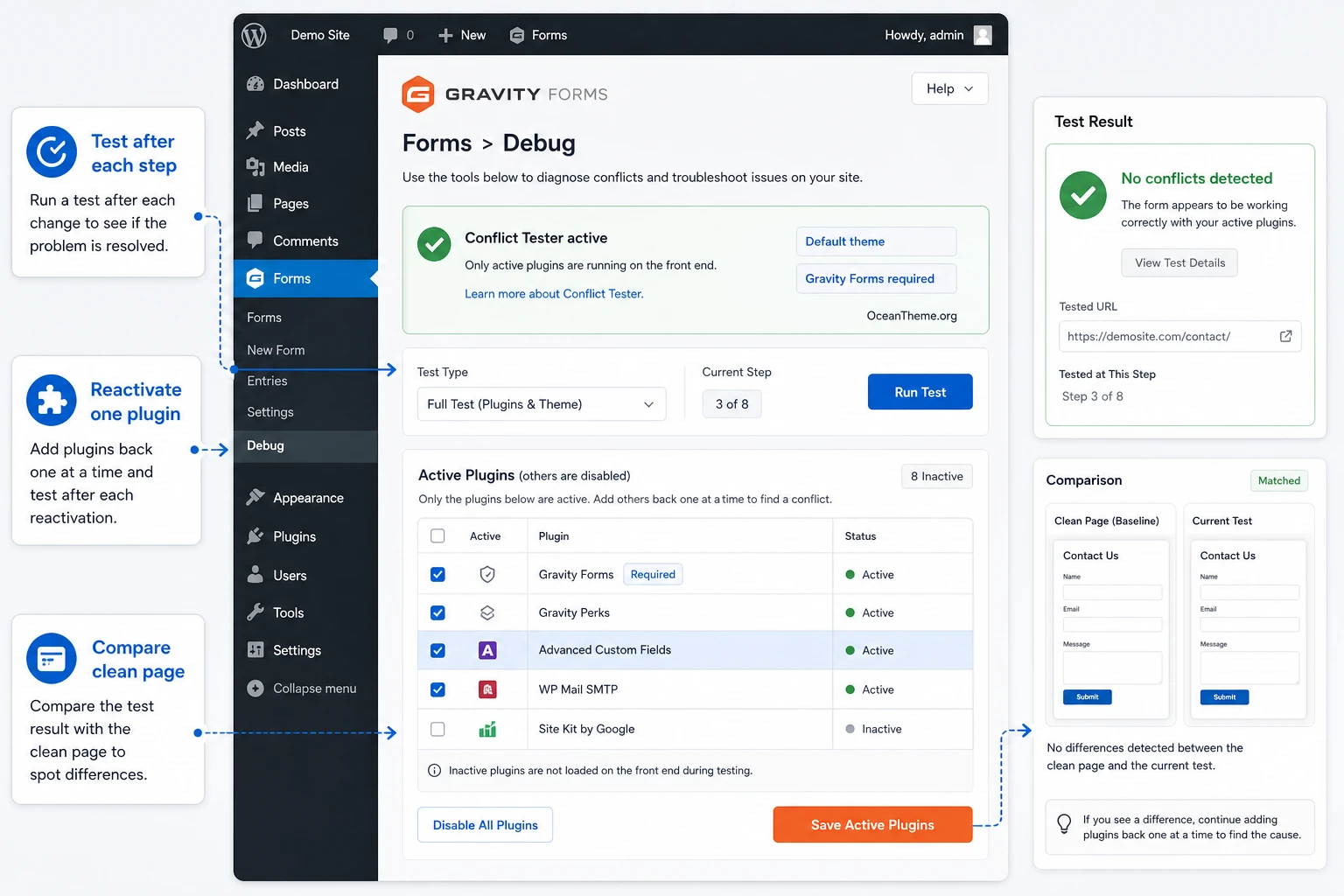
Task: Click the 3 of 8 current step indicator
Action: pyautogui.click(x=731, y=404)
